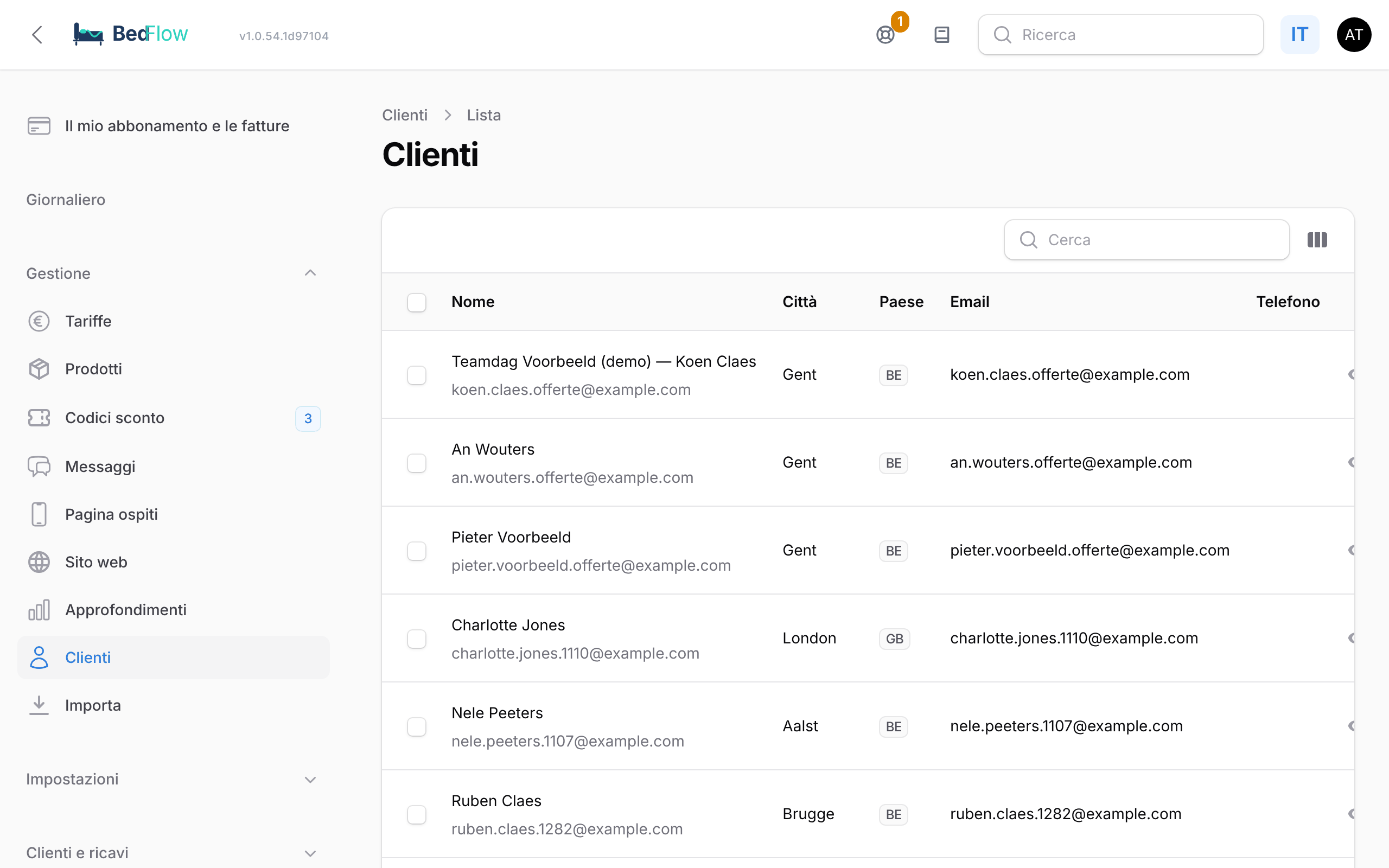Click the Clienti breadcrumb link
Screen dimensions: 1389x868
click(x=405, y=115)
